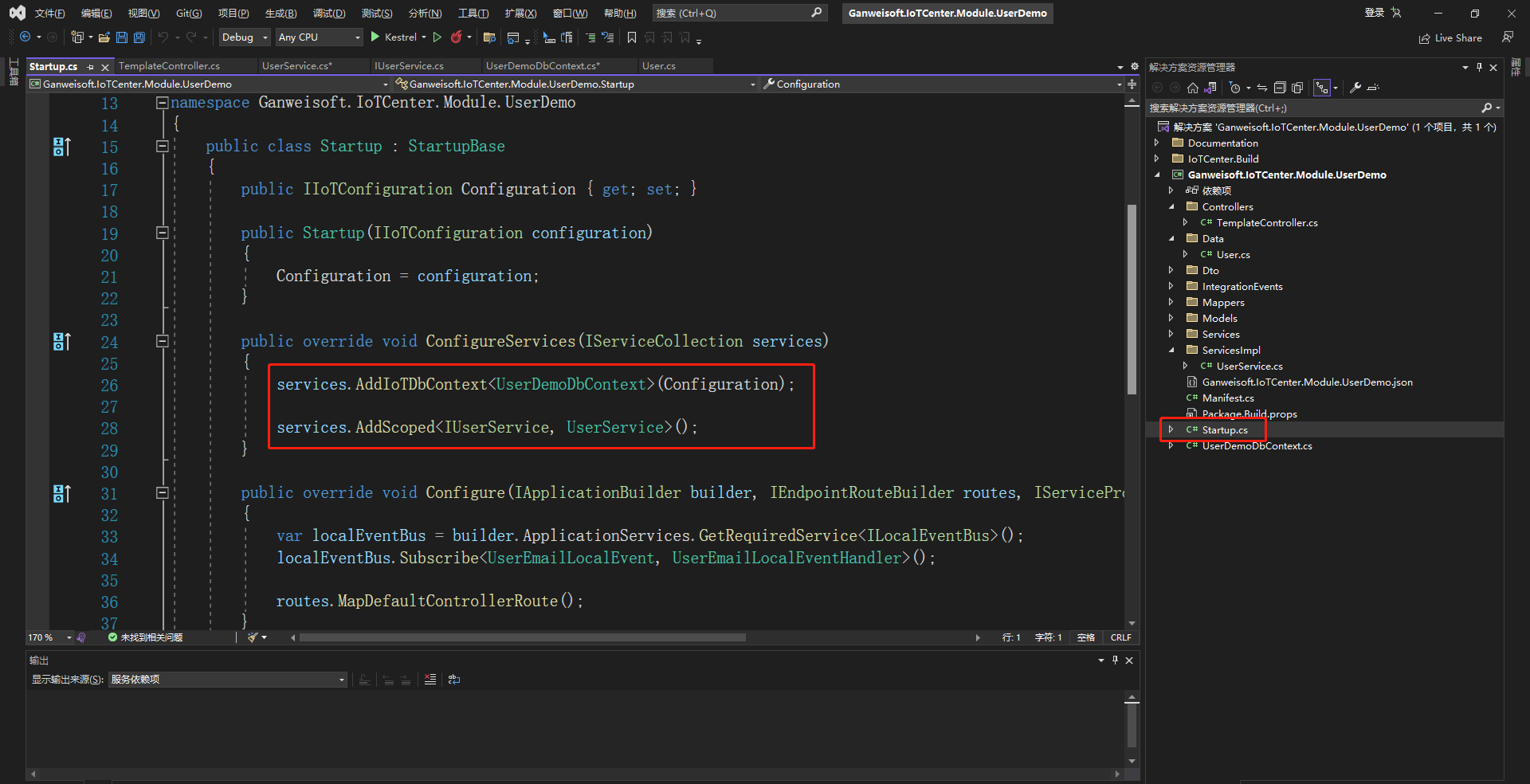Image resolution: width=1530 pixels, height=784 pixels.
Task: Switch to the UserService.cs tab
Action: coord(296,66)
